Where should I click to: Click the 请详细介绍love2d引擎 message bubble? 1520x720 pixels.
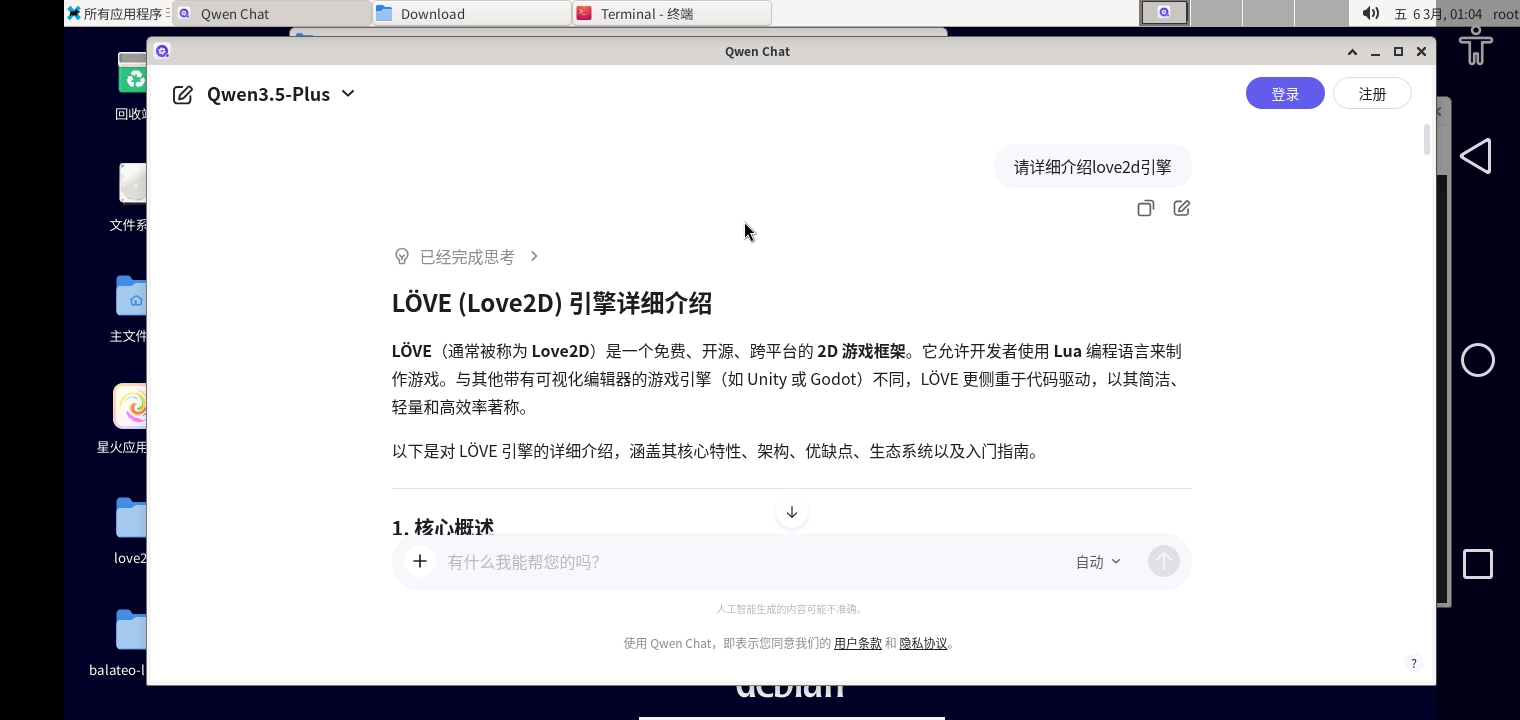(x=1092, y=167)
